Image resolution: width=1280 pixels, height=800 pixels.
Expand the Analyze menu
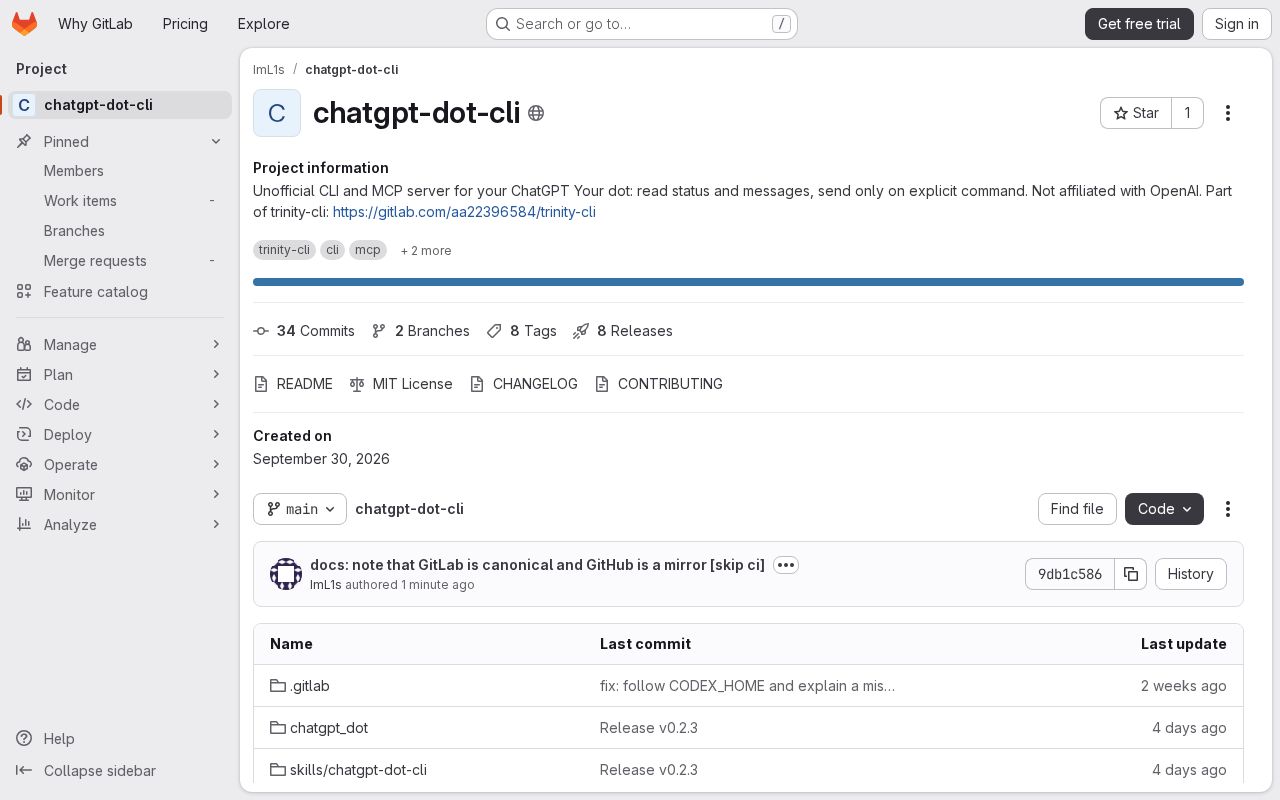(120, 525)
